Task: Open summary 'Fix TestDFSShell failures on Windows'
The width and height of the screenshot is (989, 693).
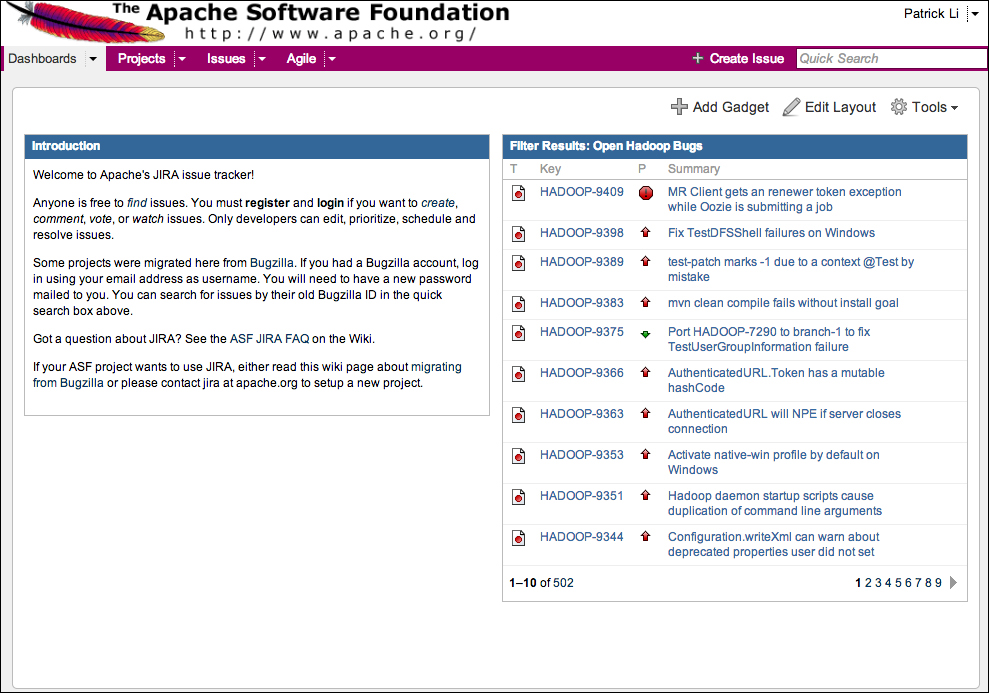Action: coord(771,233)
